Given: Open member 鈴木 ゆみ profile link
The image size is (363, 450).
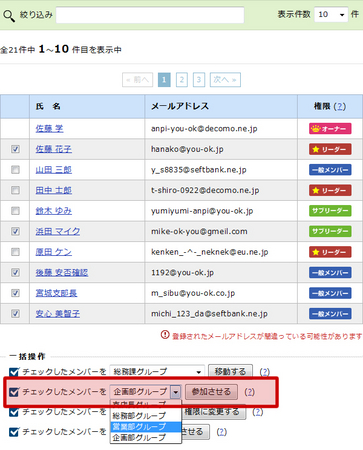Looking at the screenshot, I should coord(54,211).
